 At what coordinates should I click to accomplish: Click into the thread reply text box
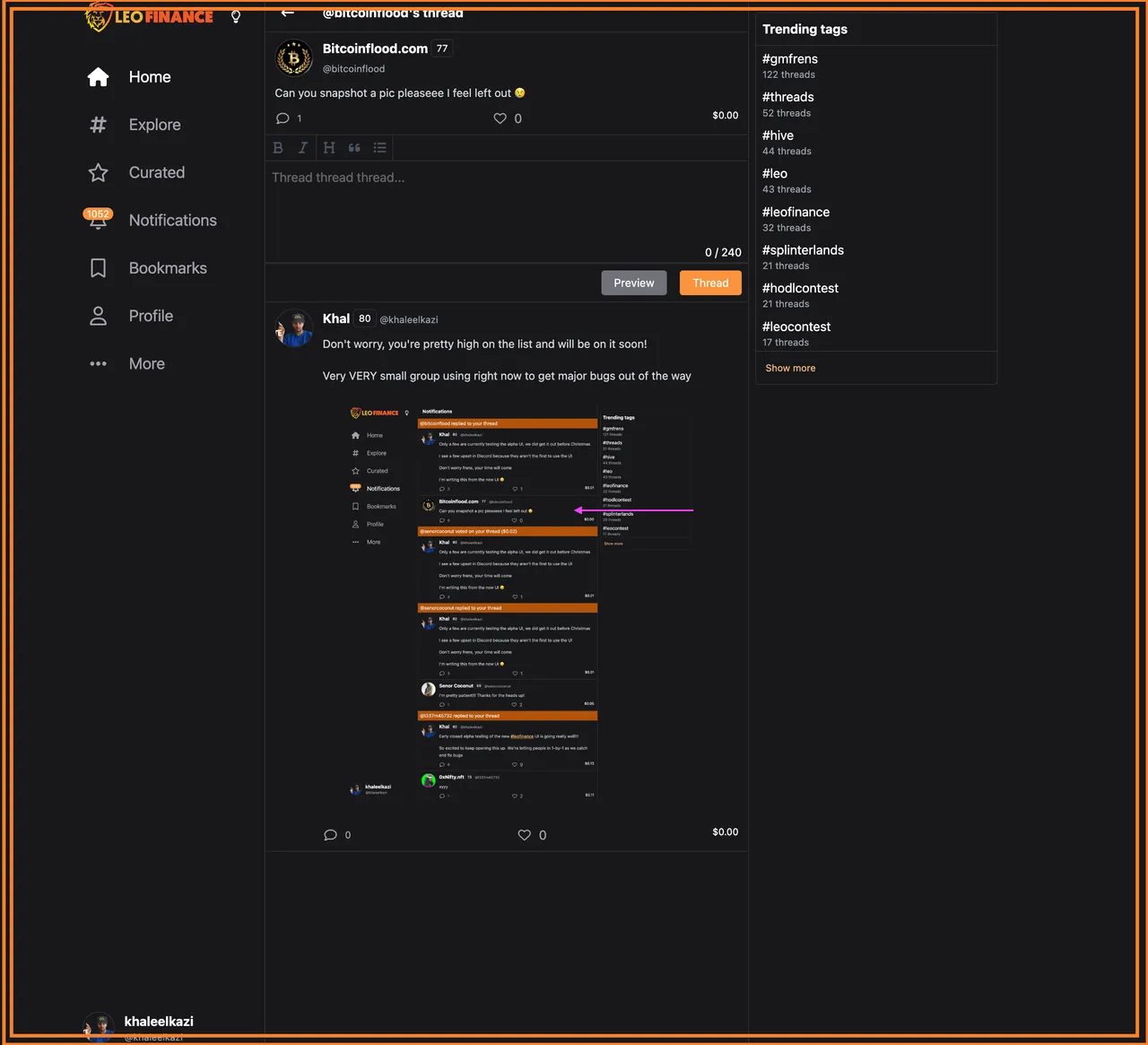507,211
